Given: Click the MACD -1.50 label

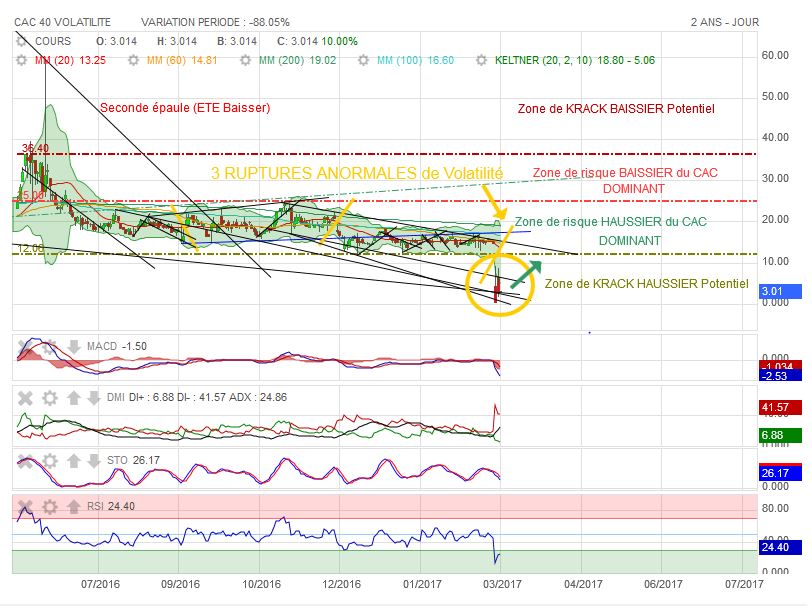Looking at the screenshot, I should coord(117,346).
